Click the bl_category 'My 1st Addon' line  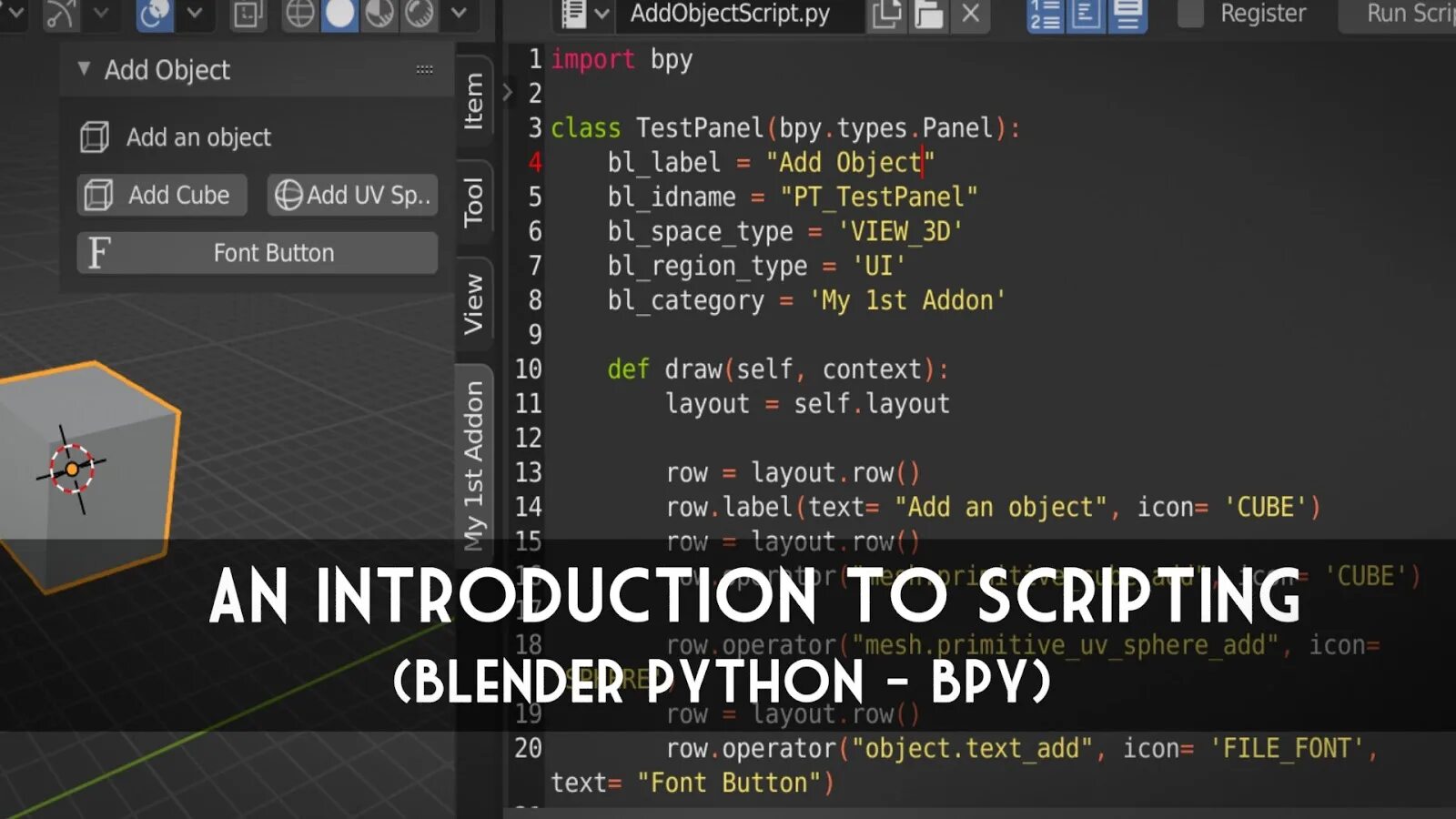click(807, 301)
